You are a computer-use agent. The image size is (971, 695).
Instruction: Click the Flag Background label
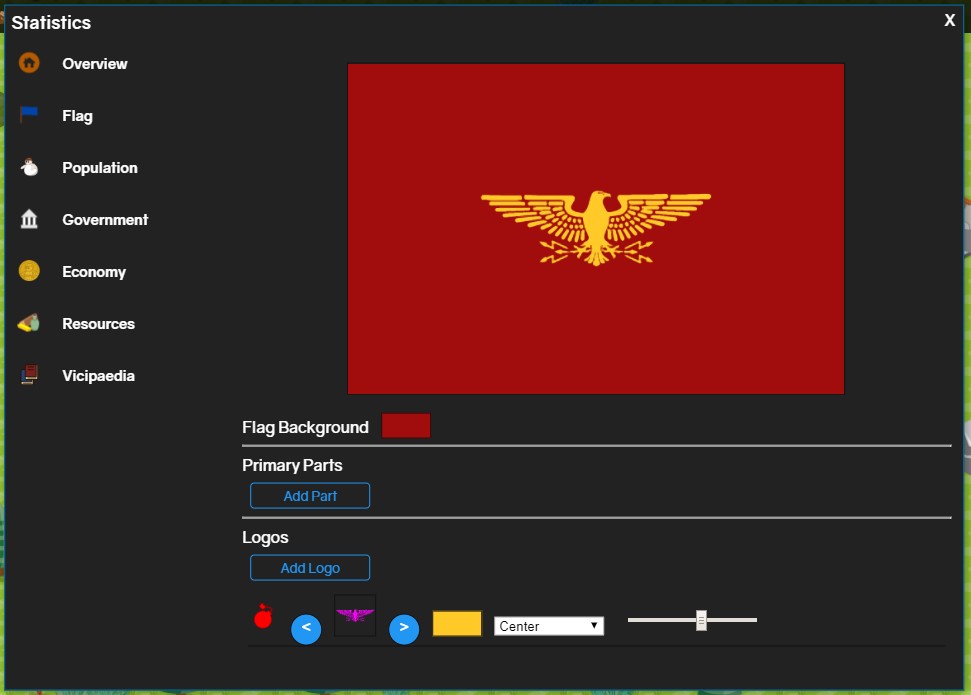click(x=305, y=427)
